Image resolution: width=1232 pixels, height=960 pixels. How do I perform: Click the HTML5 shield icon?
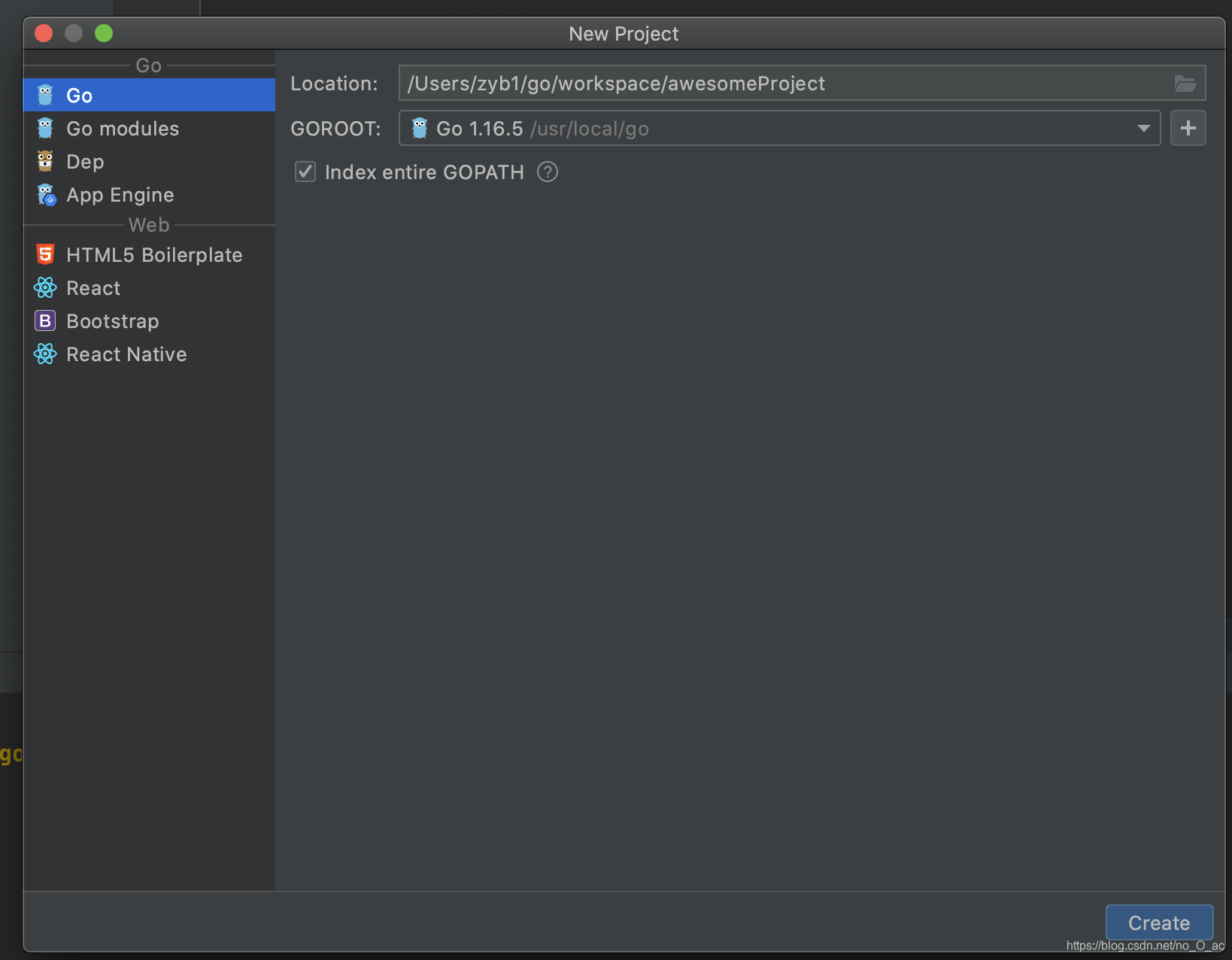(45, 254)
